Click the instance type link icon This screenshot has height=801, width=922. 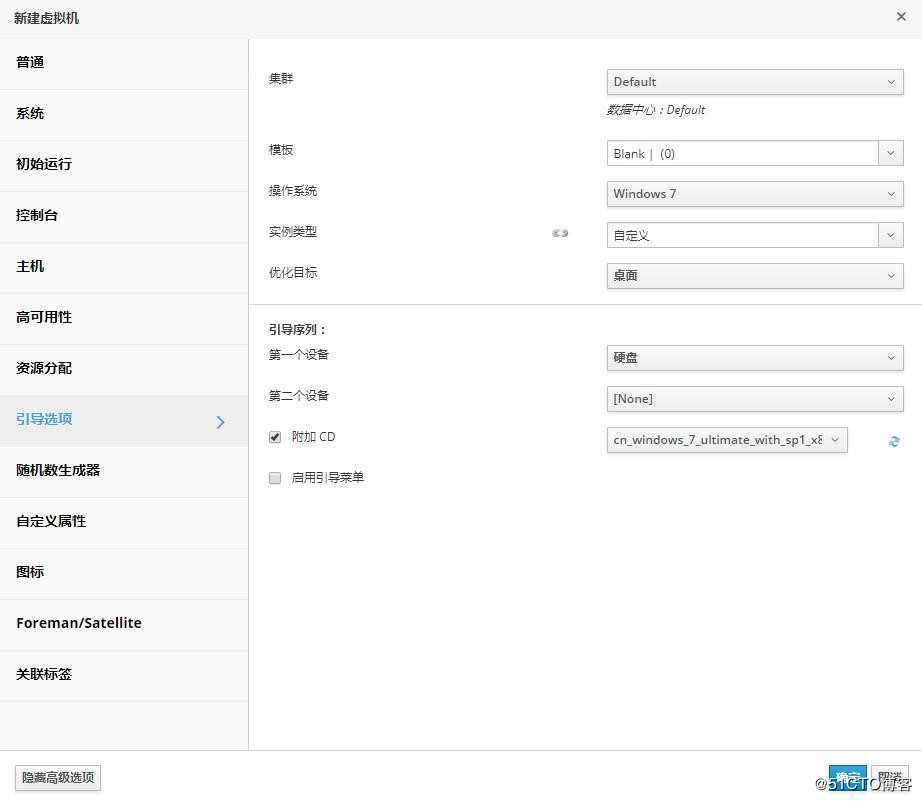click(x=560, y=233)
